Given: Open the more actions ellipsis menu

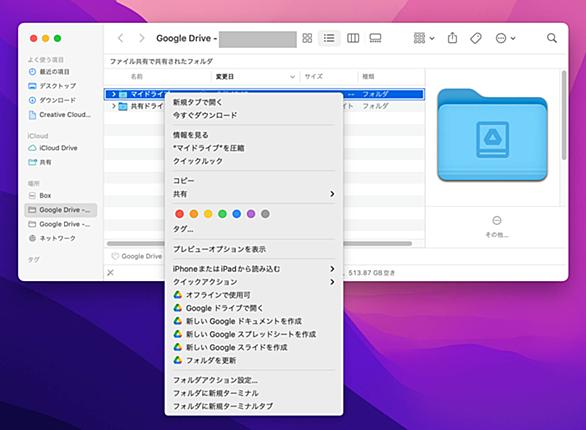Looking at the screenshot, I should 505,38.
